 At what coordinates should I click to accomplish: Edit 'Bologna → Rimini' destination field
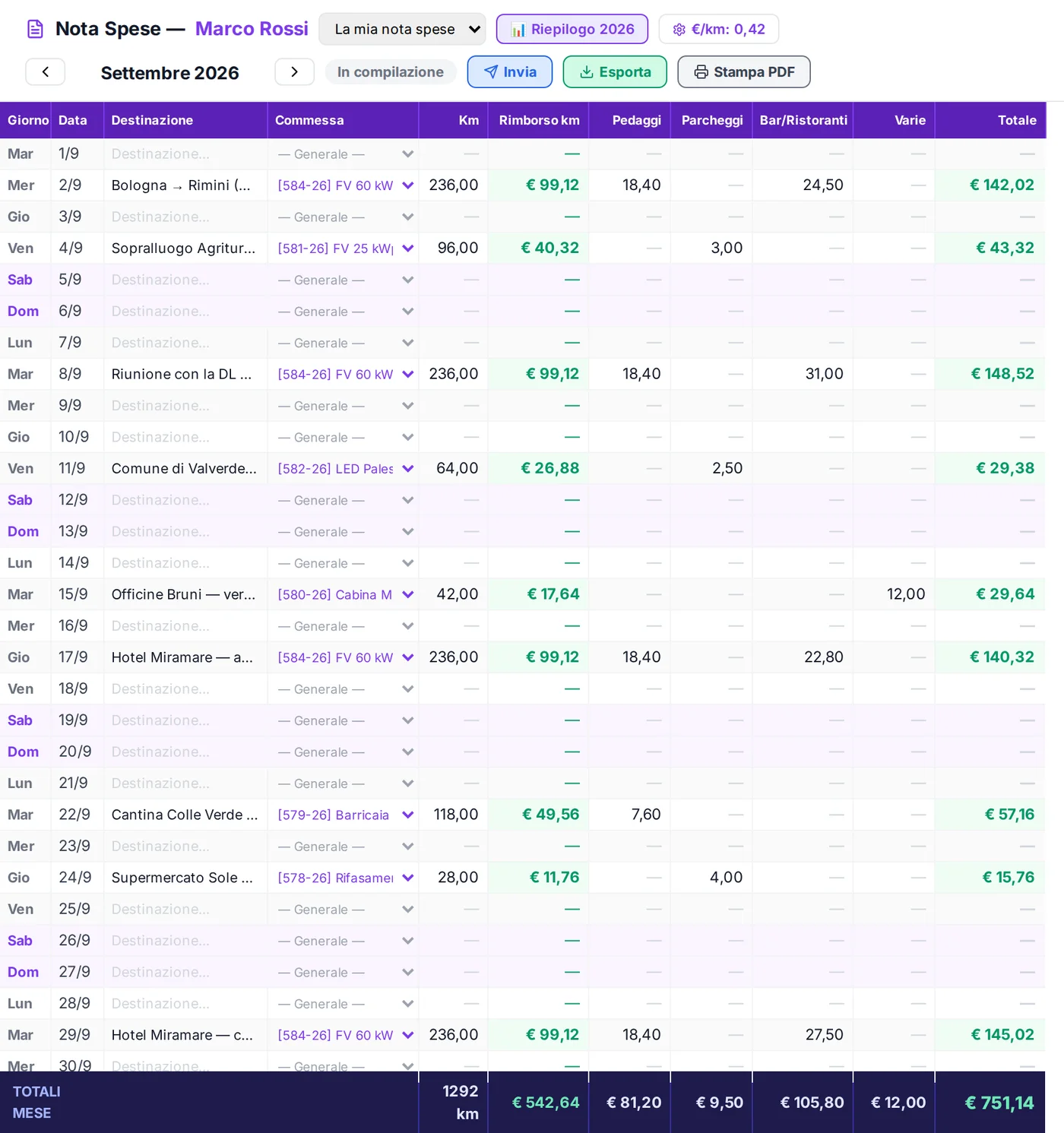pyautogui.click(x=185, y=185)
